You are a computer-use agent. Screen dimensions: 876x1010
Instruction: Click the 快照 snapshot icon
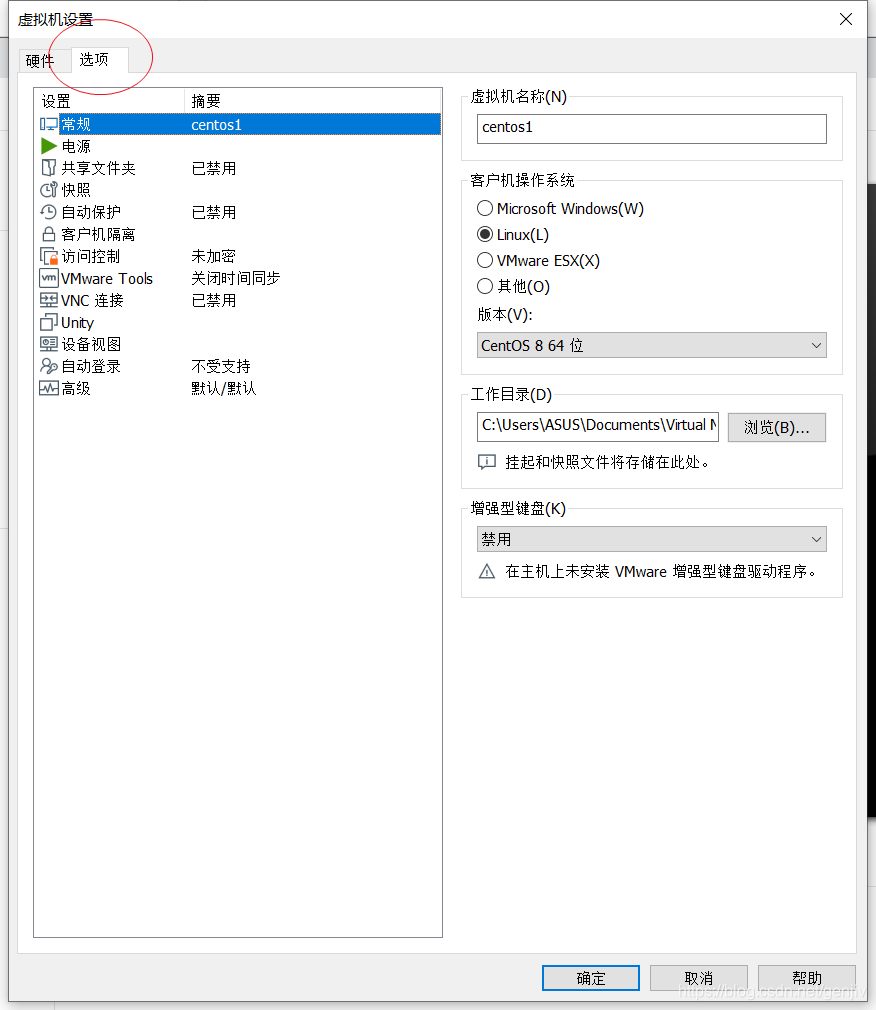[x=48, y=190]
